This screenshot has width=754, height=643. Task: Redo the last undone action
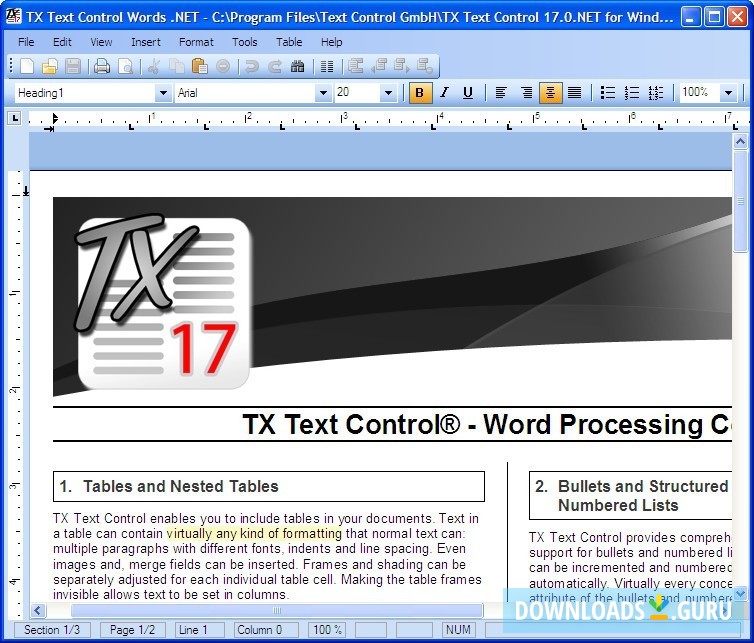click(275, 66)
